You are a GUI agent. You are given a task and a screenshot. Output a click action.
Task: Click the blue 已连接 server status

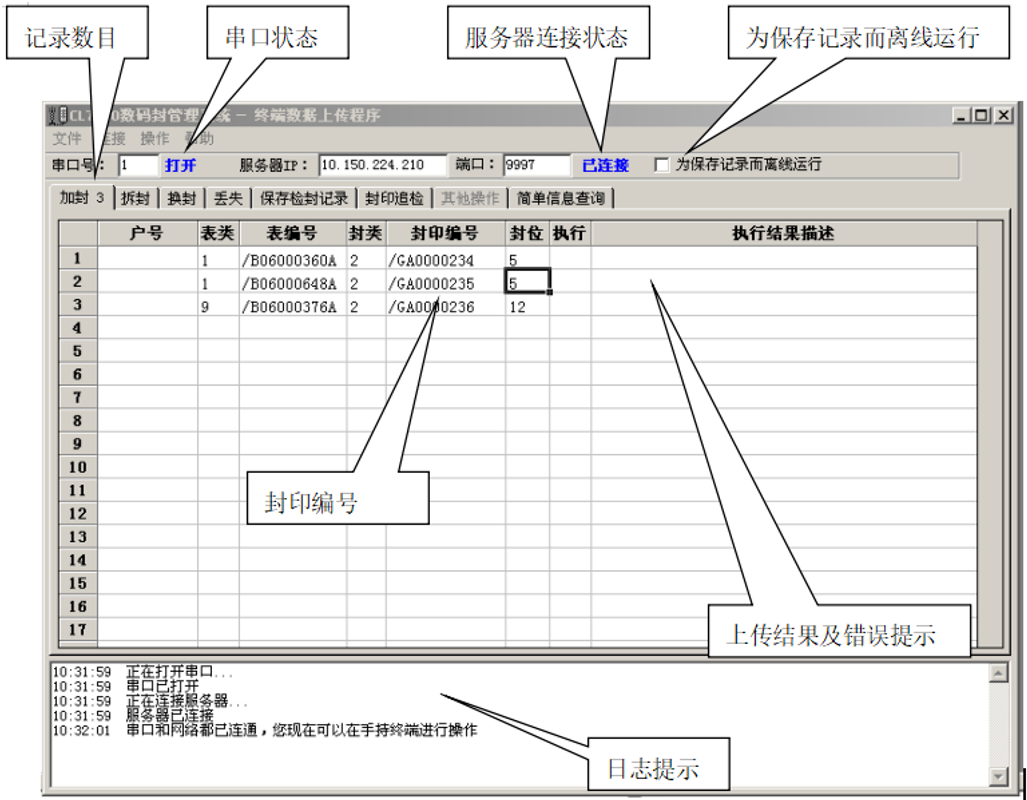coord(605,165)
